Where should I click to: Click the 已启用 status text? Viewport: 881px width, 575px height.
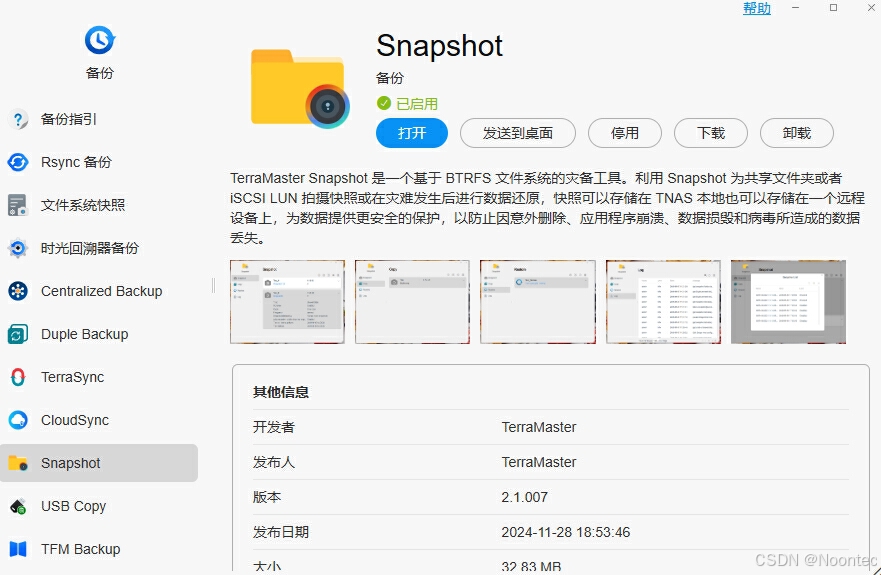417,104
